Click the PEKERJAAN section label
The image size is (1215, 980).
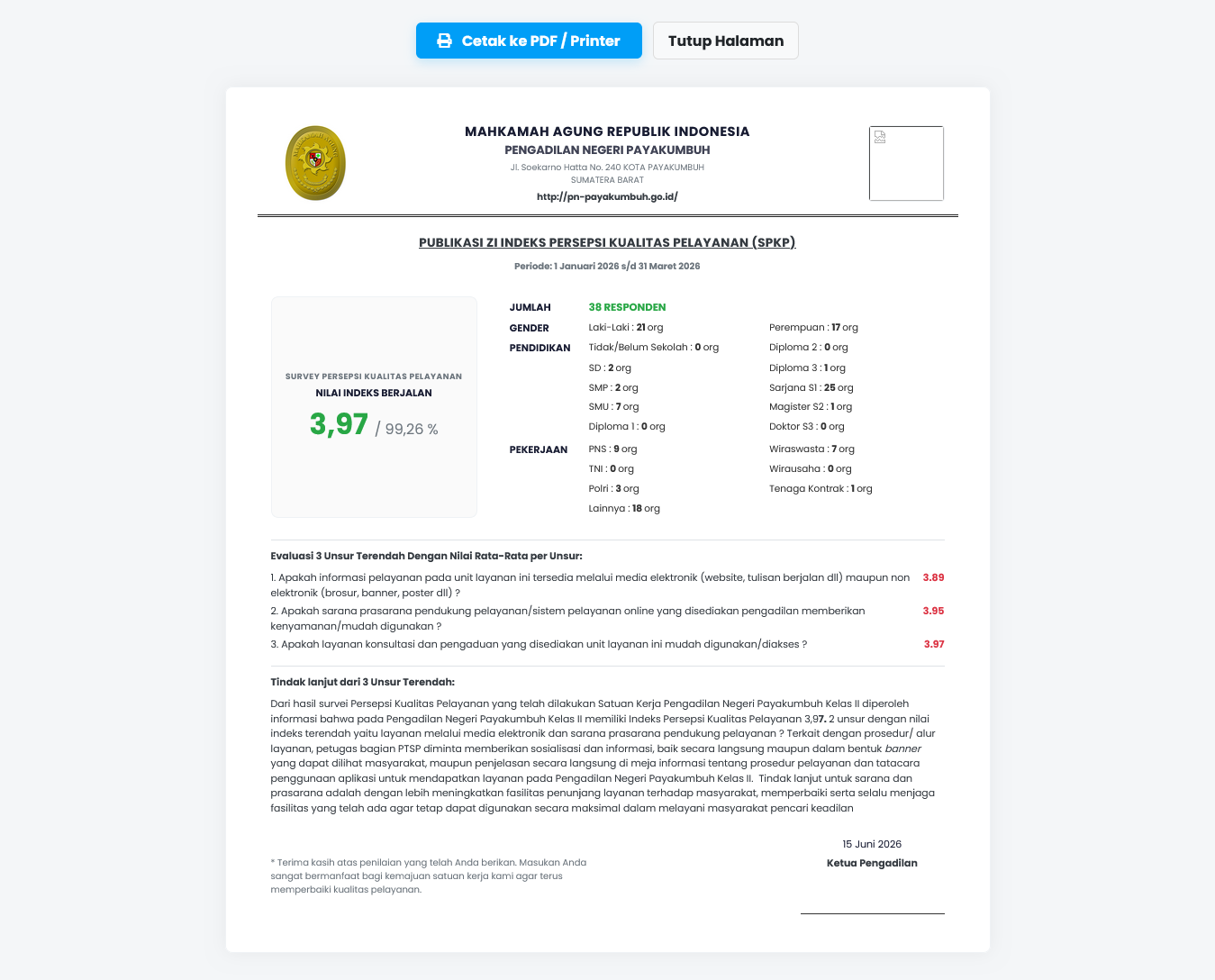[539, 449]
